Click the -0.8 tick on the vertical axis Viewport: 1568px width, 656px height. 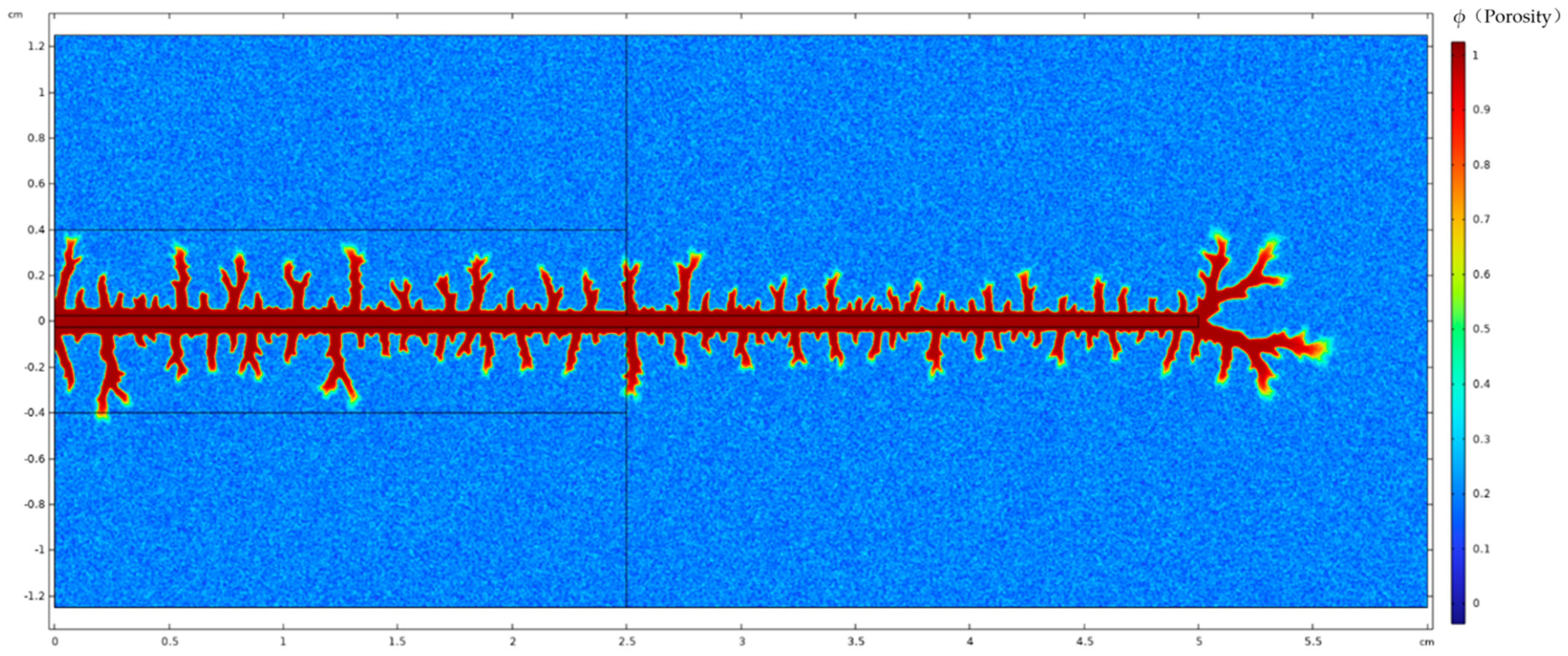click(35, 504)
